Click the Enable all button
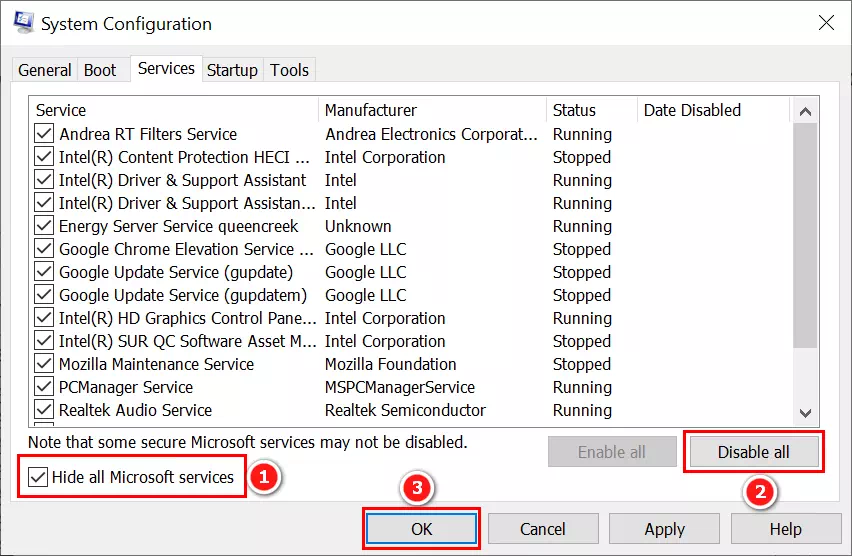852x556 pixels. [612, 452]
